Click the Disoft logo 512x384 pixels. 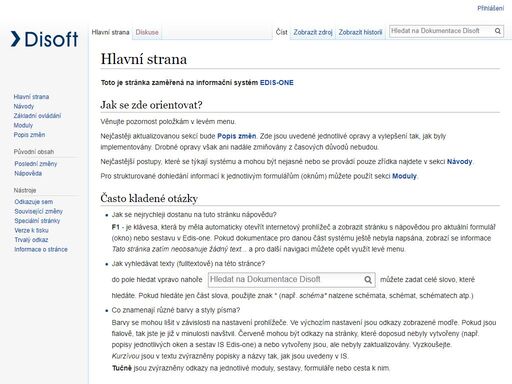(x=44, y=39)
